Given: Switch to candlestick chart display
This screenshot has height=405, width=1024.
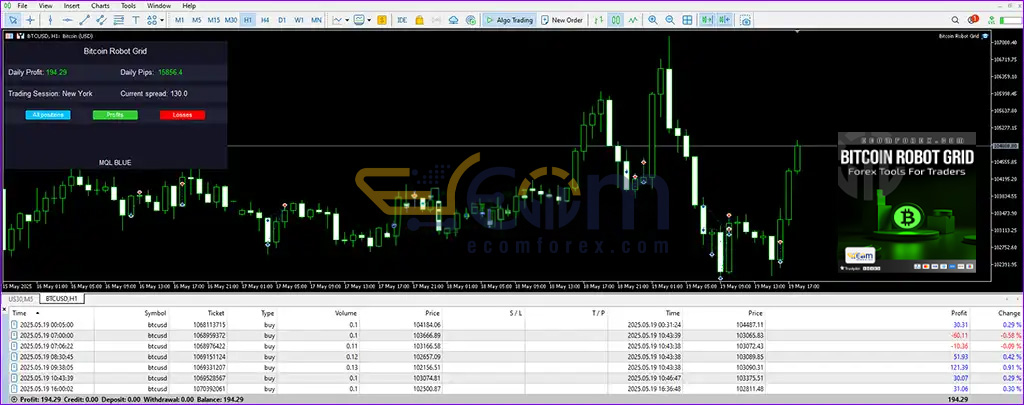Looking at the screenshot, I should pyautogui.click(x=616, y=20).
